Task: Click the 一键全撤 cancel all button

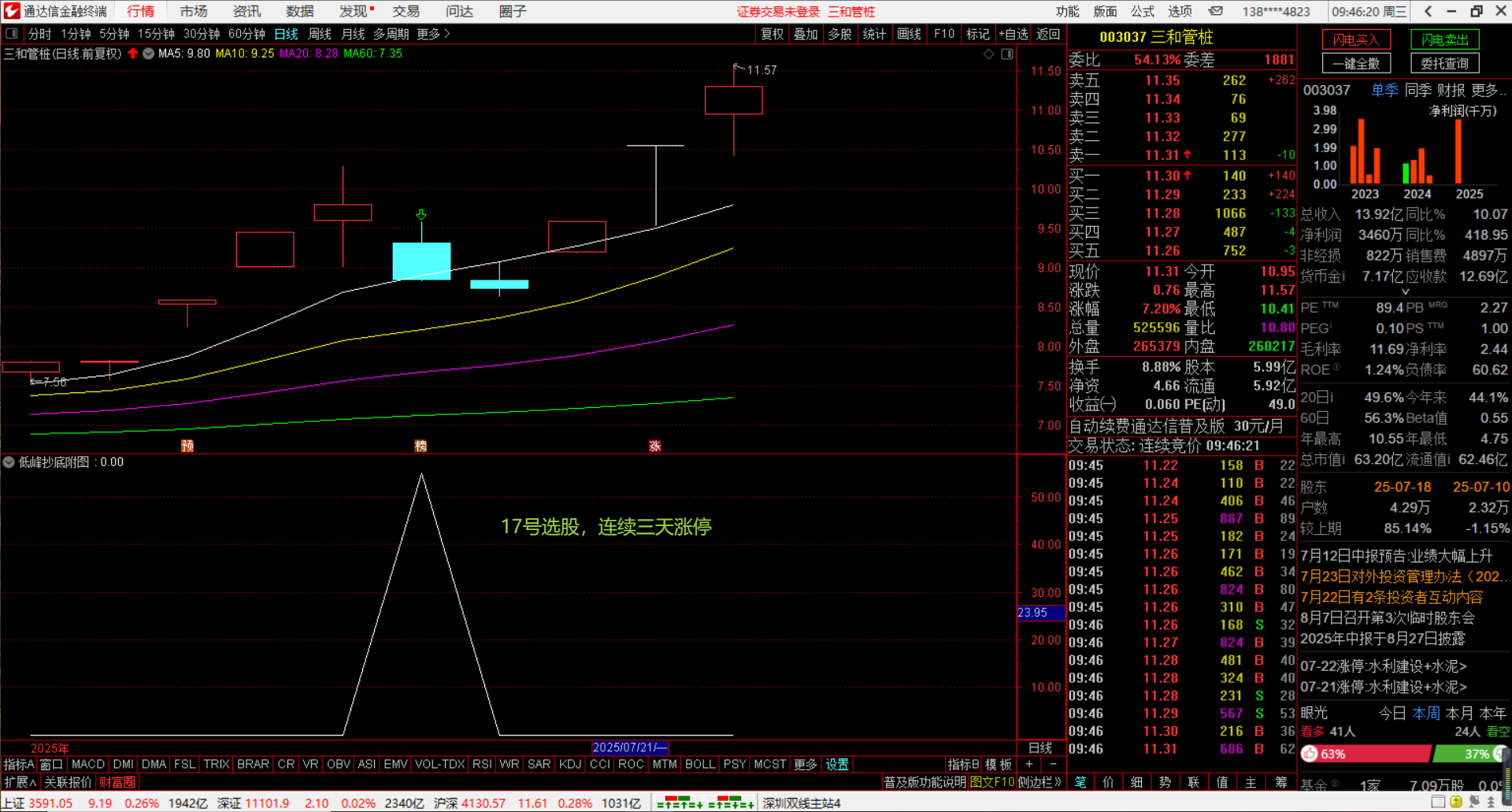Action: click(x=1356, y=63)
